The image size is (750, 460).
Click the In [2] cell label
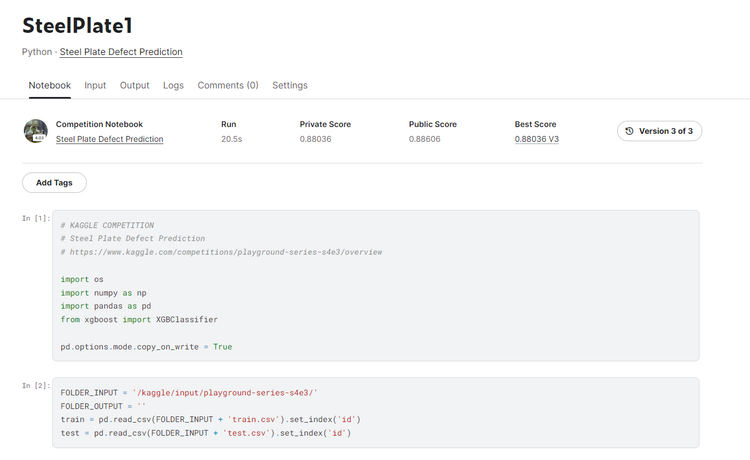[x=36, y=385]
